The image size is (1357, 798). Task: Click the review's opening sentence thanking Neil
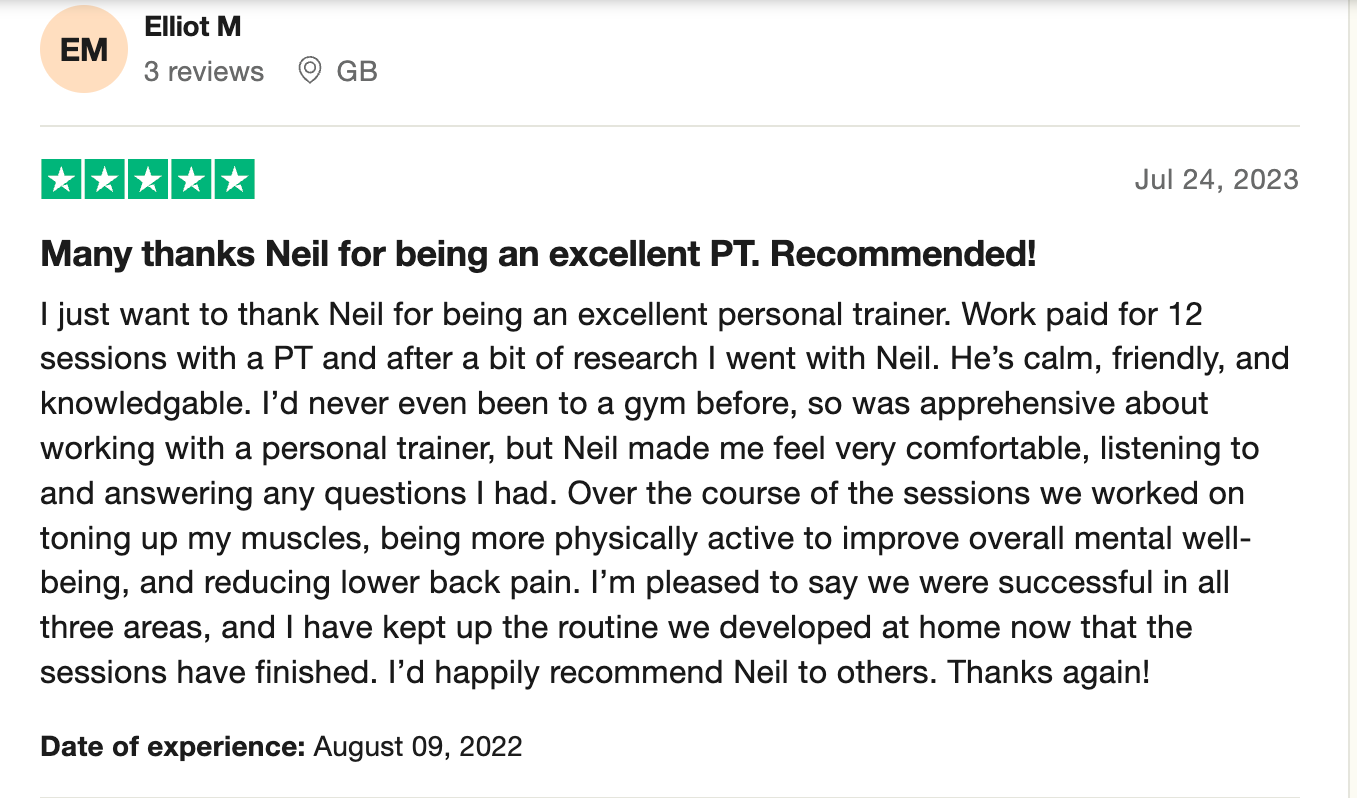tap(497, 315)
